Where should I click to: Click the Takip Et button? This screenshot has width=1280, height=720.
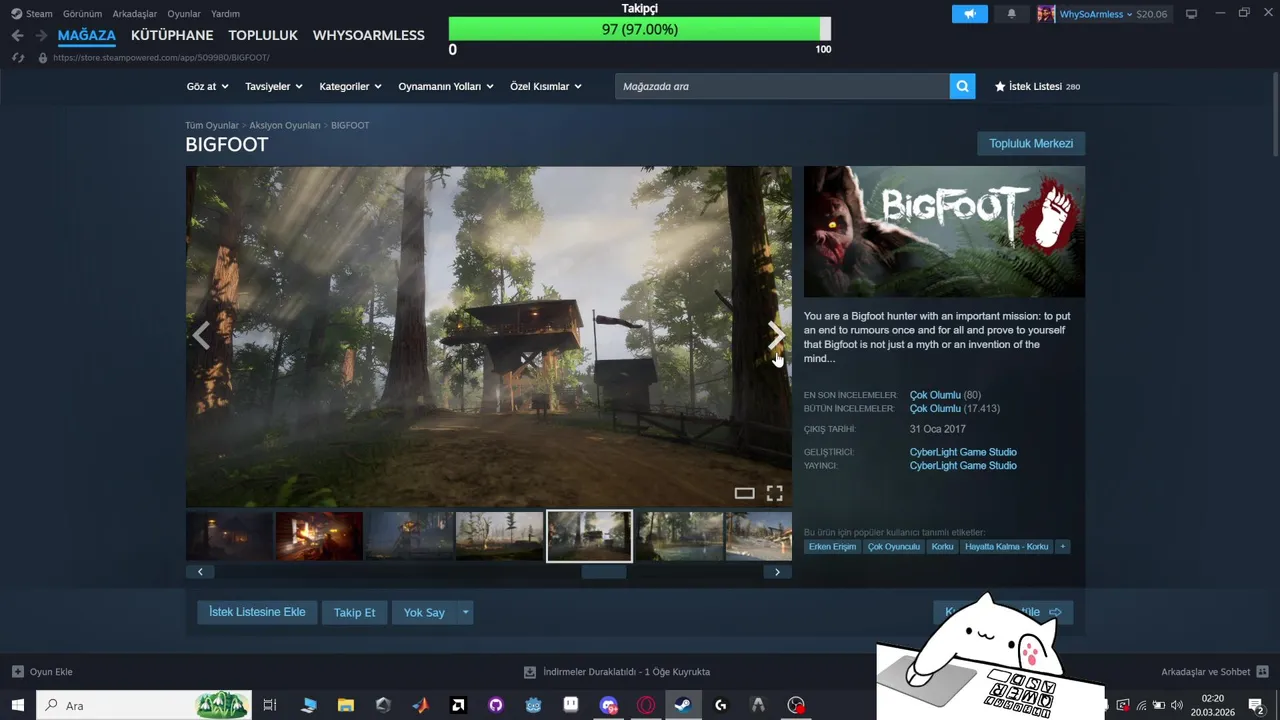pos(355,612)
